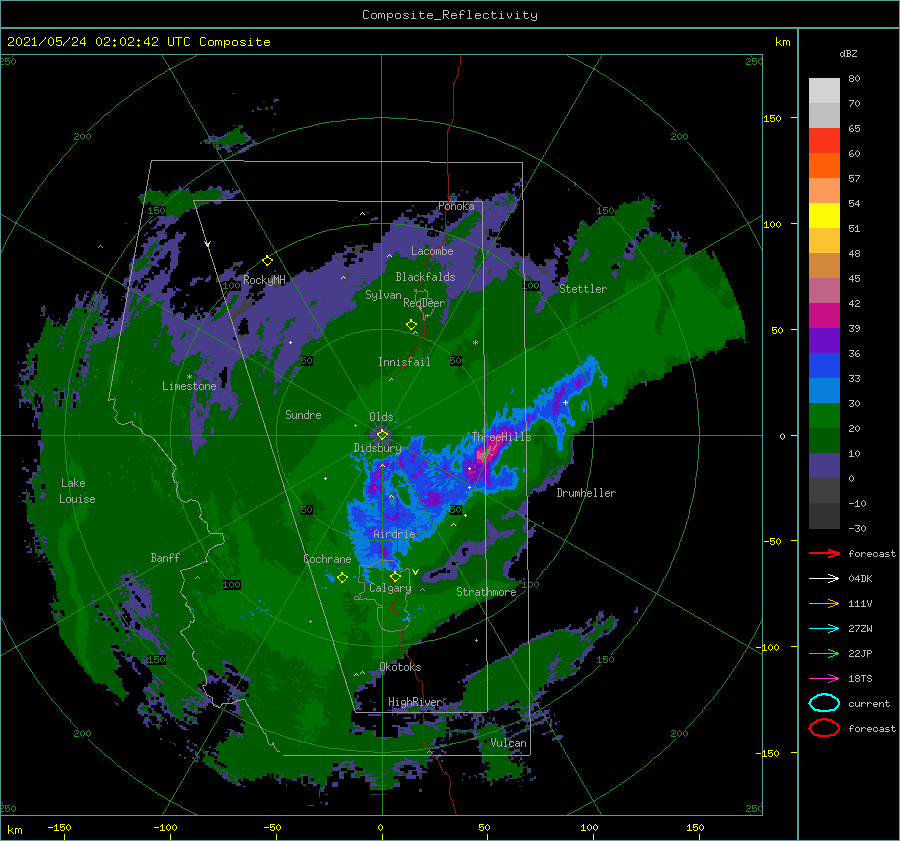Click the ThreeHills city label

tap(501, 437)
